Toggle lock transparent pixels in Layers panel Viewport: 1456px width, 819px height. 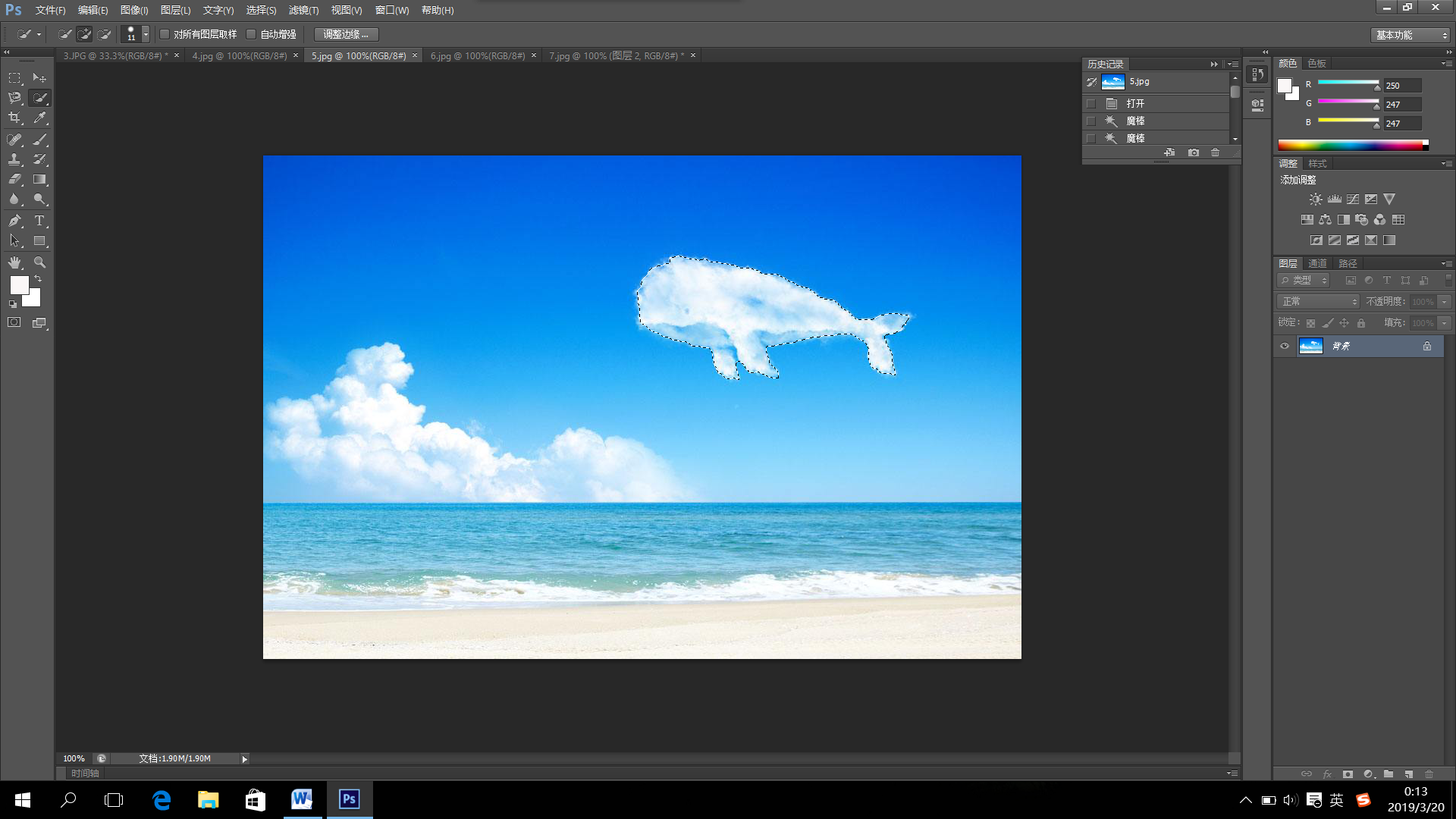tap(1310, 323)
